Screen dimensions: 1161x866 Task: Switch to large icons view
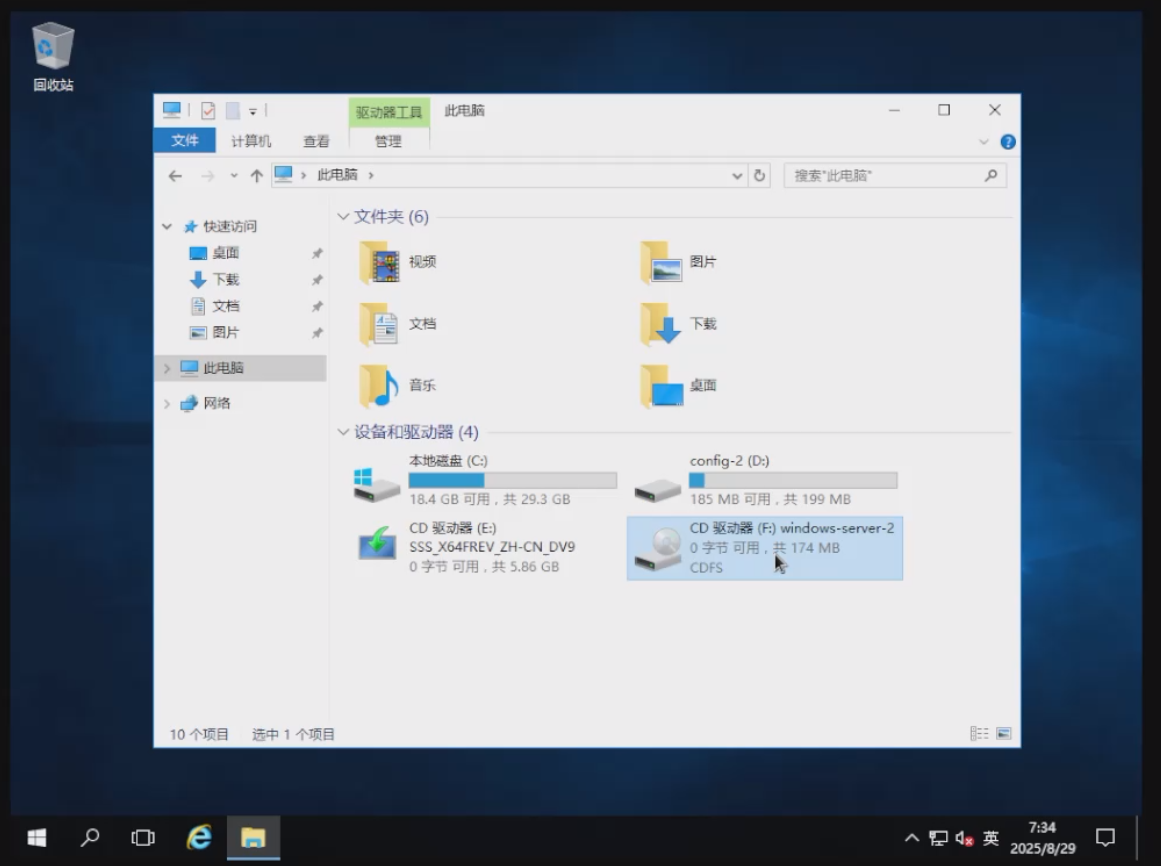[x=1004, y=734]
